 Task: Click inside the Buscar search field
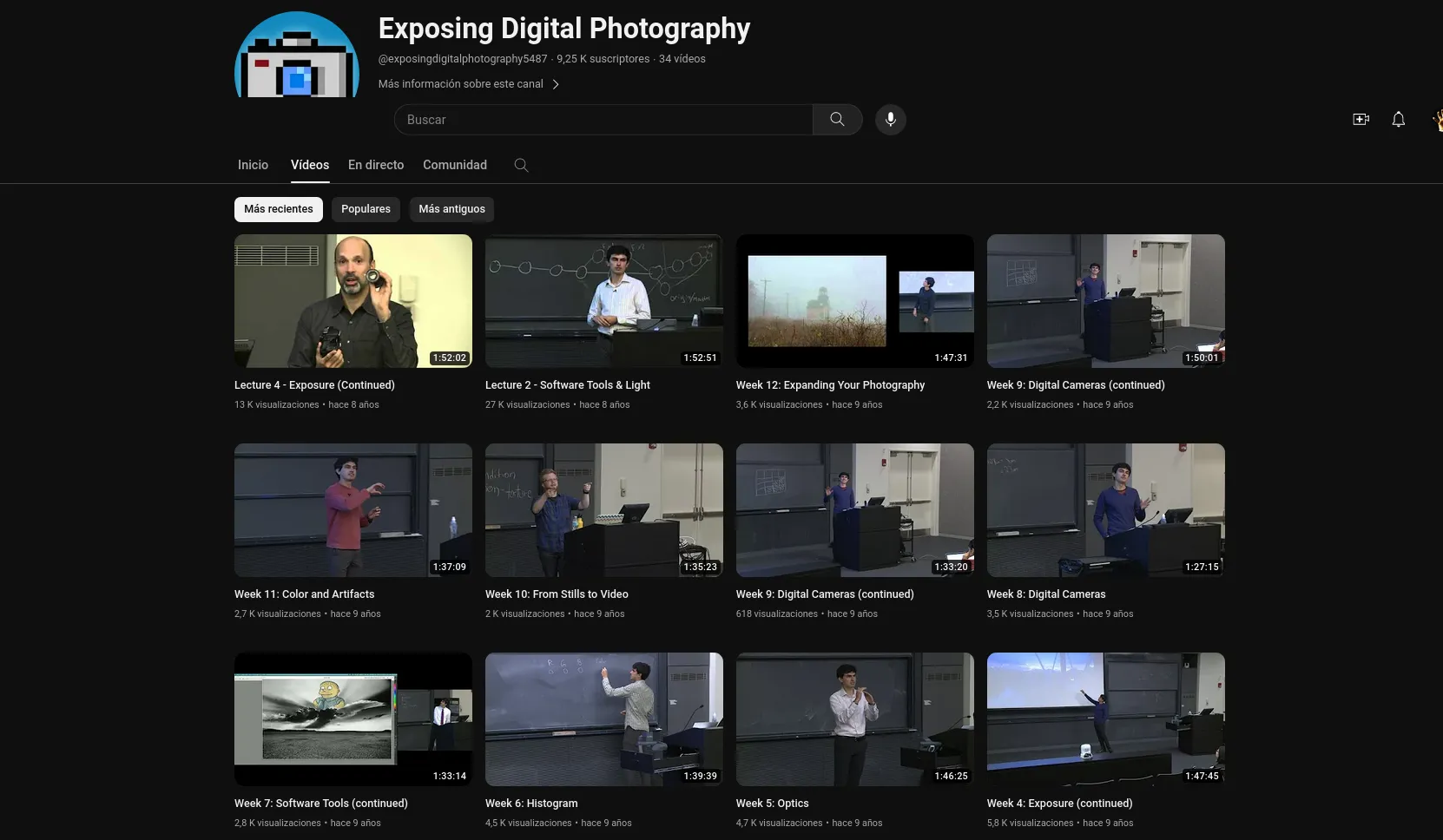point(603,120)
